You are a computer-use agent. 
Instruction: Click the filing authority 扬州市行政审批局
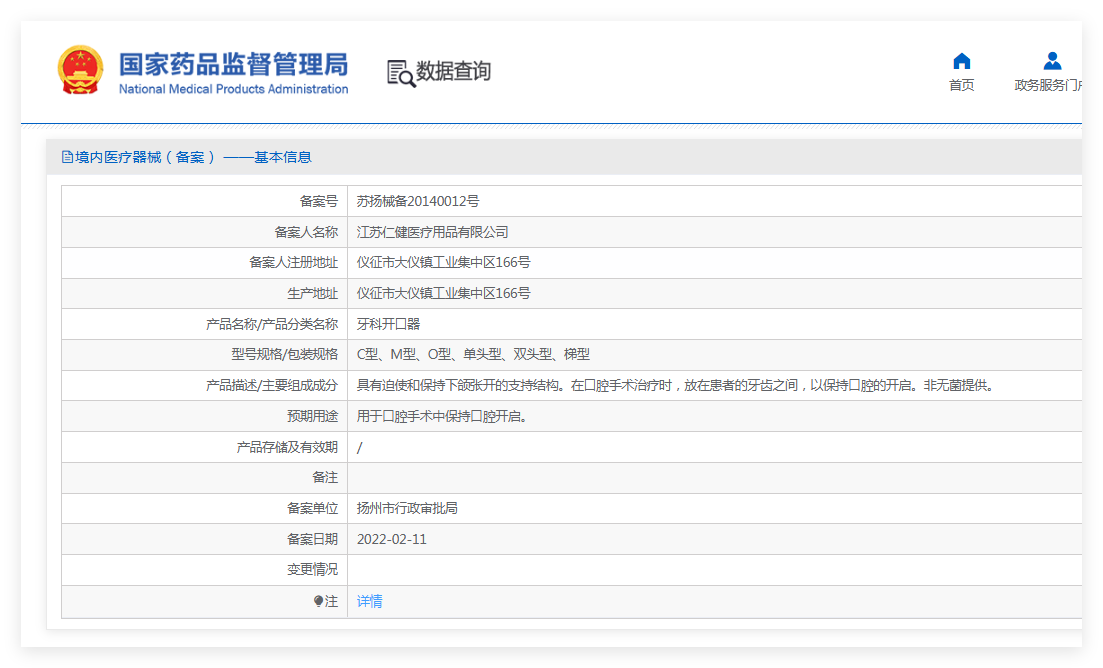click(407, 508)
